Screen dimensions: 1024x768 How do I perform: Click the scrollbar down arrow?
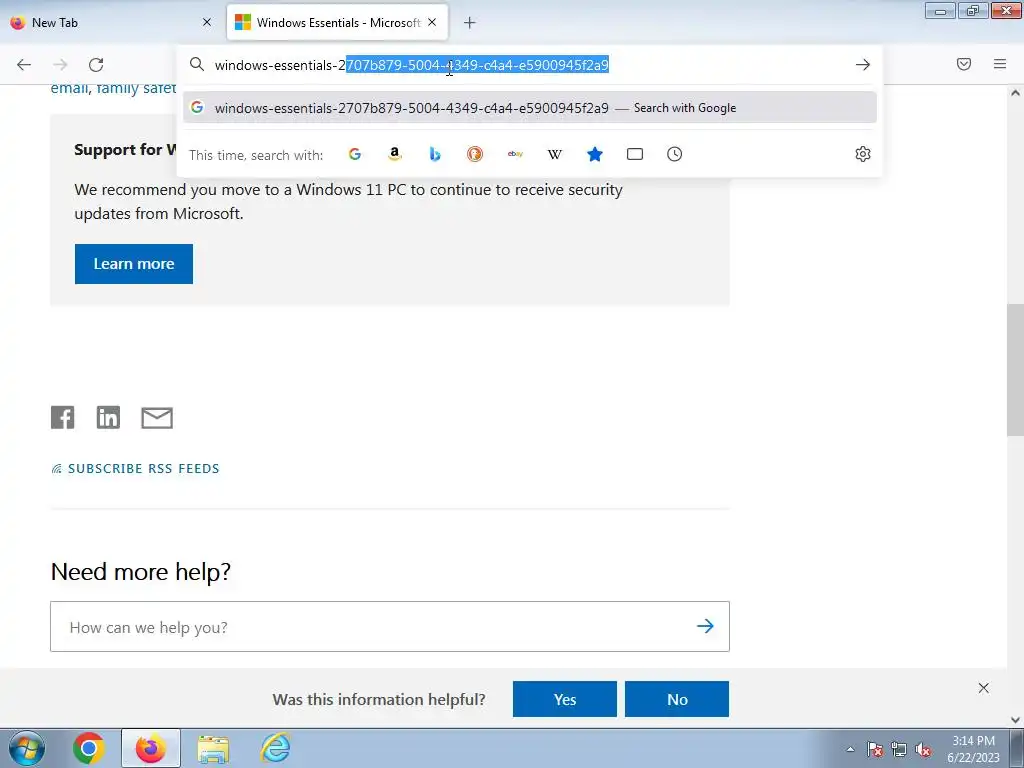pyautogui.click(x=1016, y=720)
